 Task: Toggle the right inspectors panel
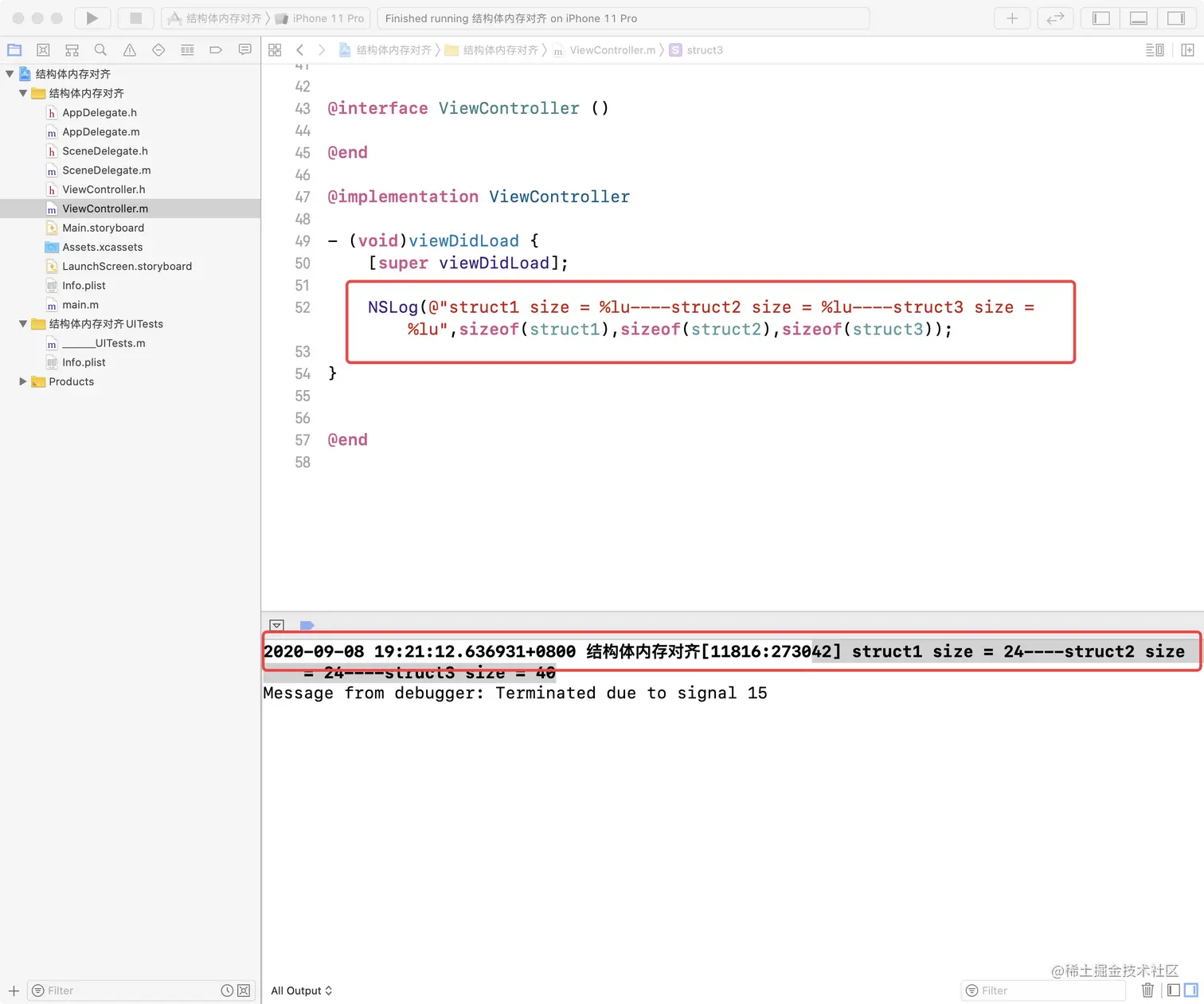pyautogui.click(x=1176, y=18)
